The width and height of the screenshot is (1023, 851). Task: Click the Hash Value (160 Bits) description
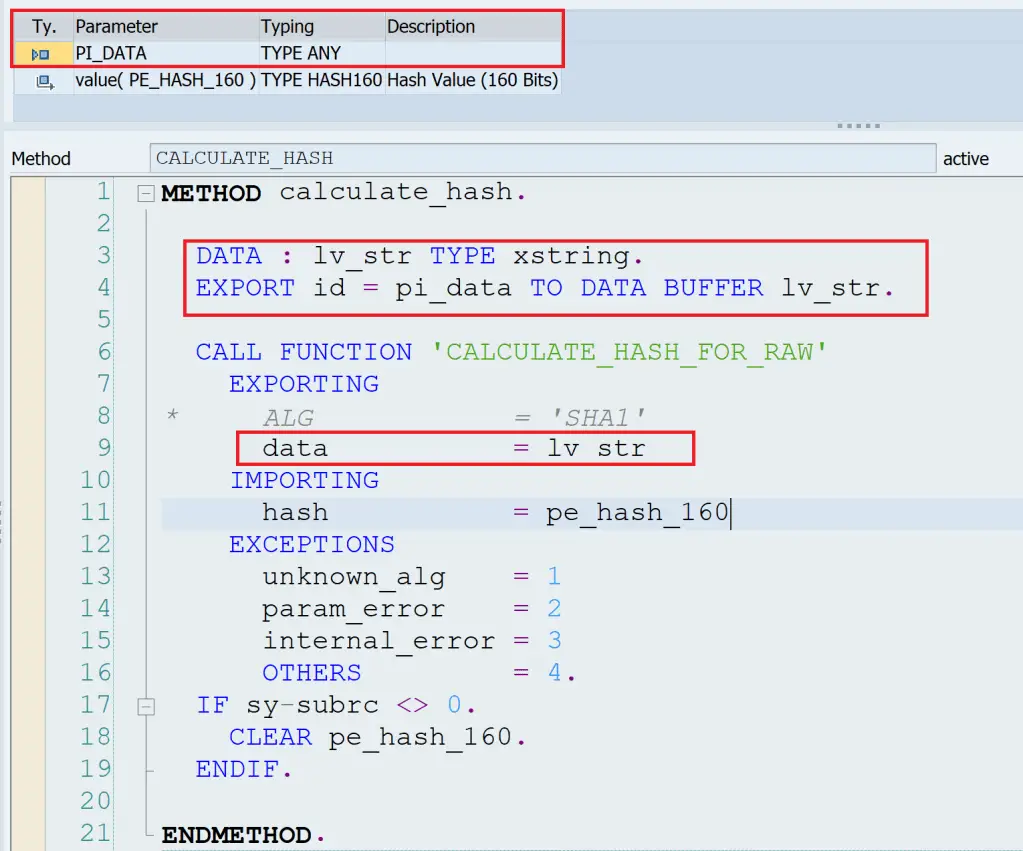click(472, 81)
